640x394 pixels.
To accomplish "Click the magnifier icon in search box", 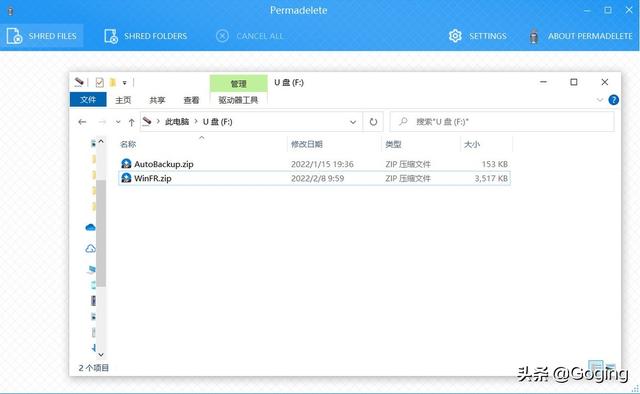I will pyautogui.click(x=403, y=121).
